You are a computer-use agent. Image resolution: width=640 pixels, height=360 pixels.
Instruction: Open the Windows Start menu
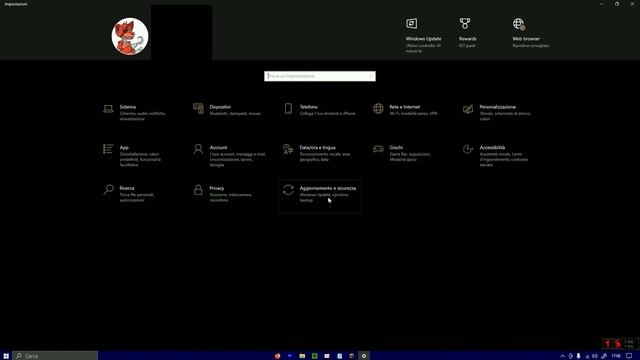click(x=6, y=356)
